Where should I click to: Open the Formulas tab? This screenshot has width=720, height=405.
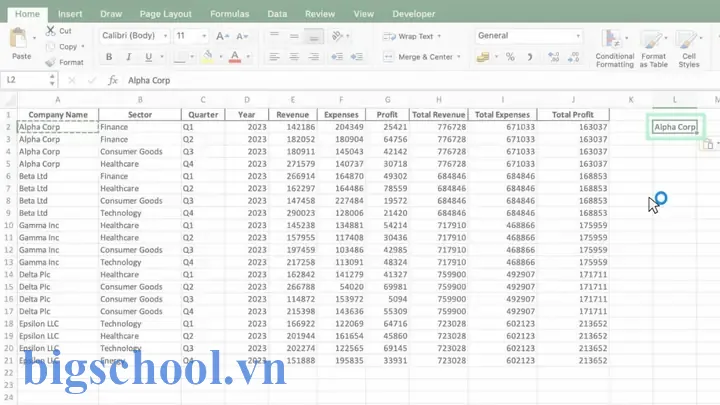[x=230, y=14]
